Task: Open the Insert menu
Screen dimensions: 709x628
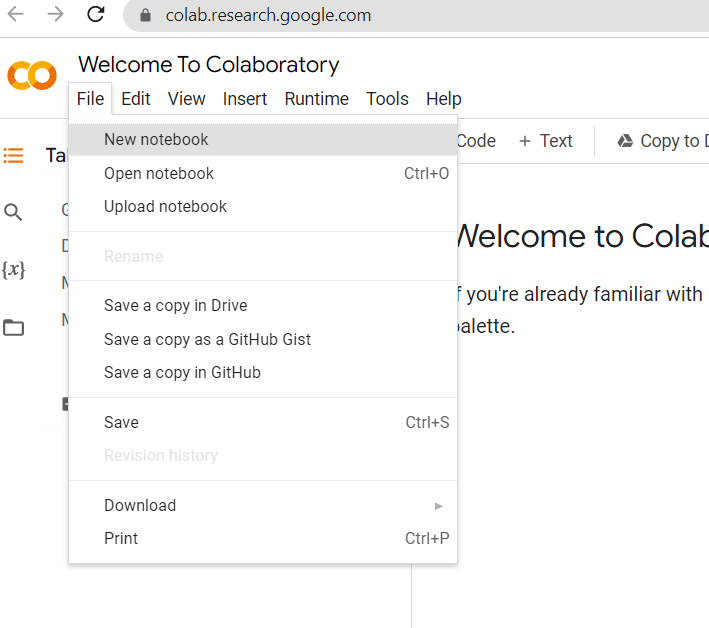Action: click(x=245, y=99)
